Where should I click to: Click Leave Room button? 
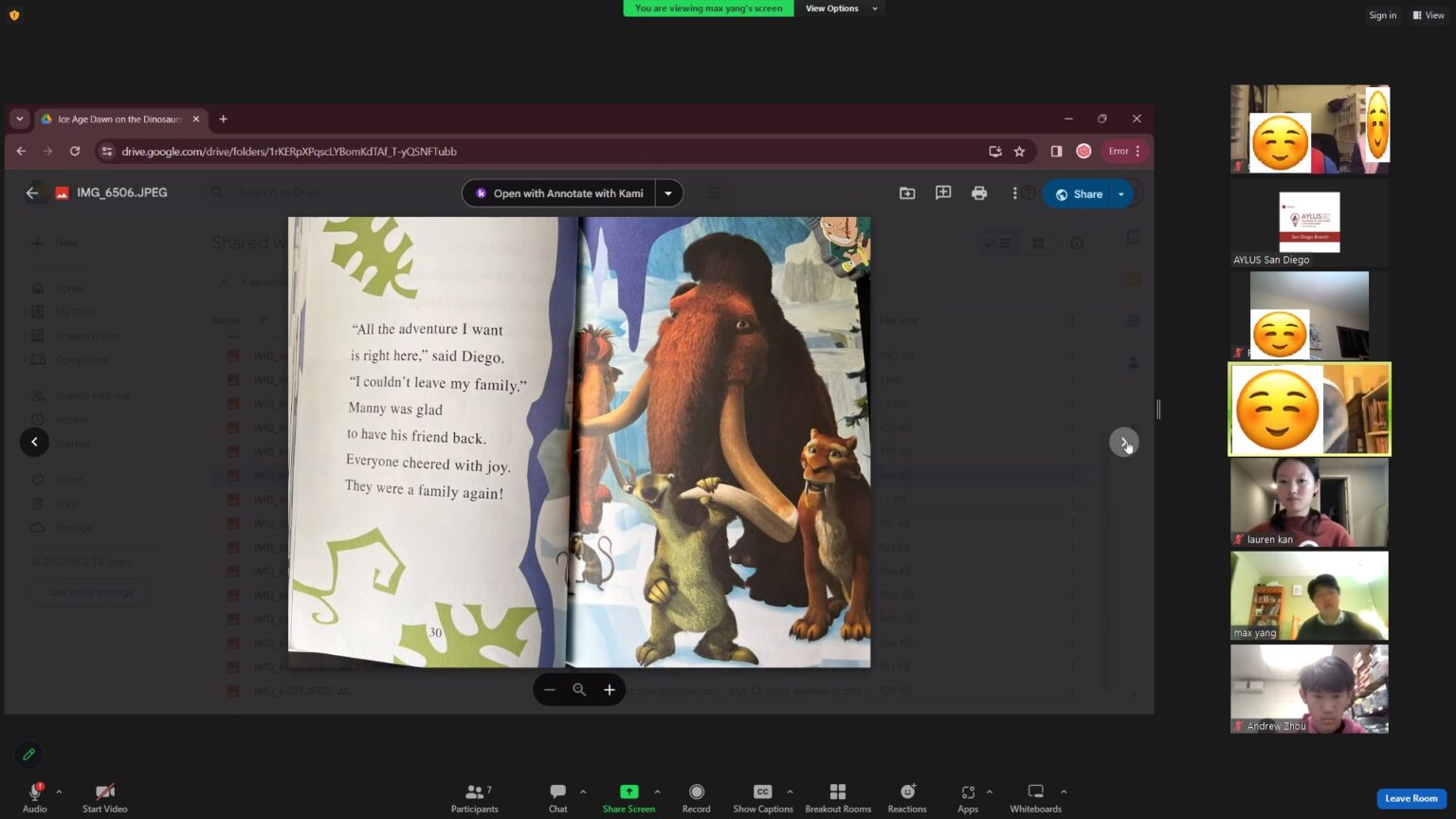[1410, 798]
